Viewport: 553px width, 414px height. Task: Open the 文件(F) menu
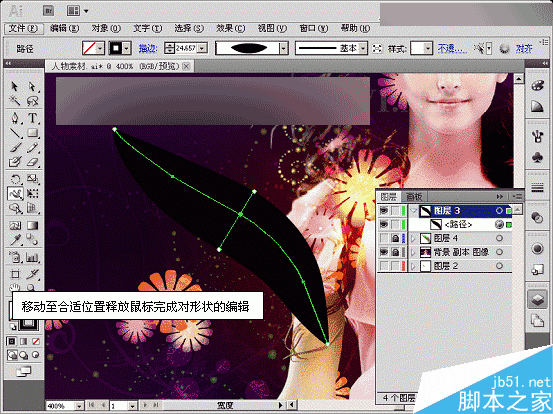(x=23, y=28)
